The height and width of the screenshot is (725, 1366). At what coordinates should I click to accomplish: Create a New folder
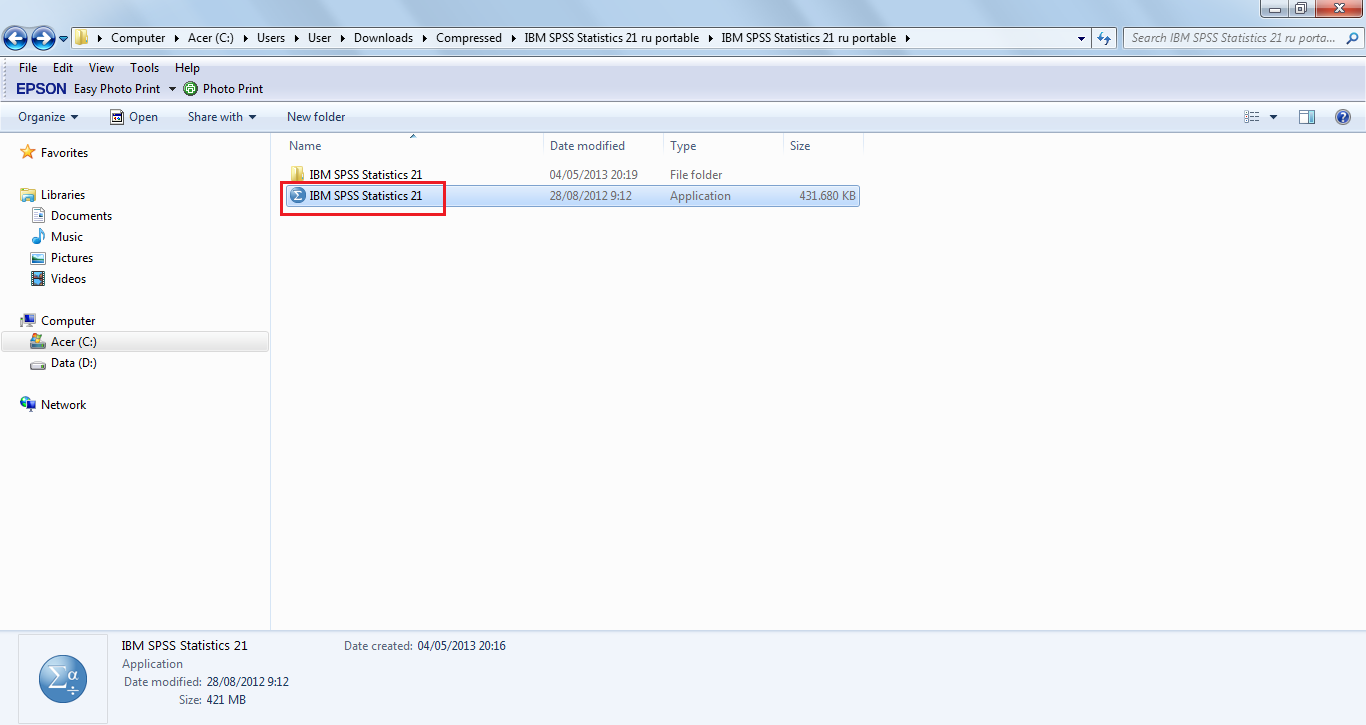coord(316,117)
